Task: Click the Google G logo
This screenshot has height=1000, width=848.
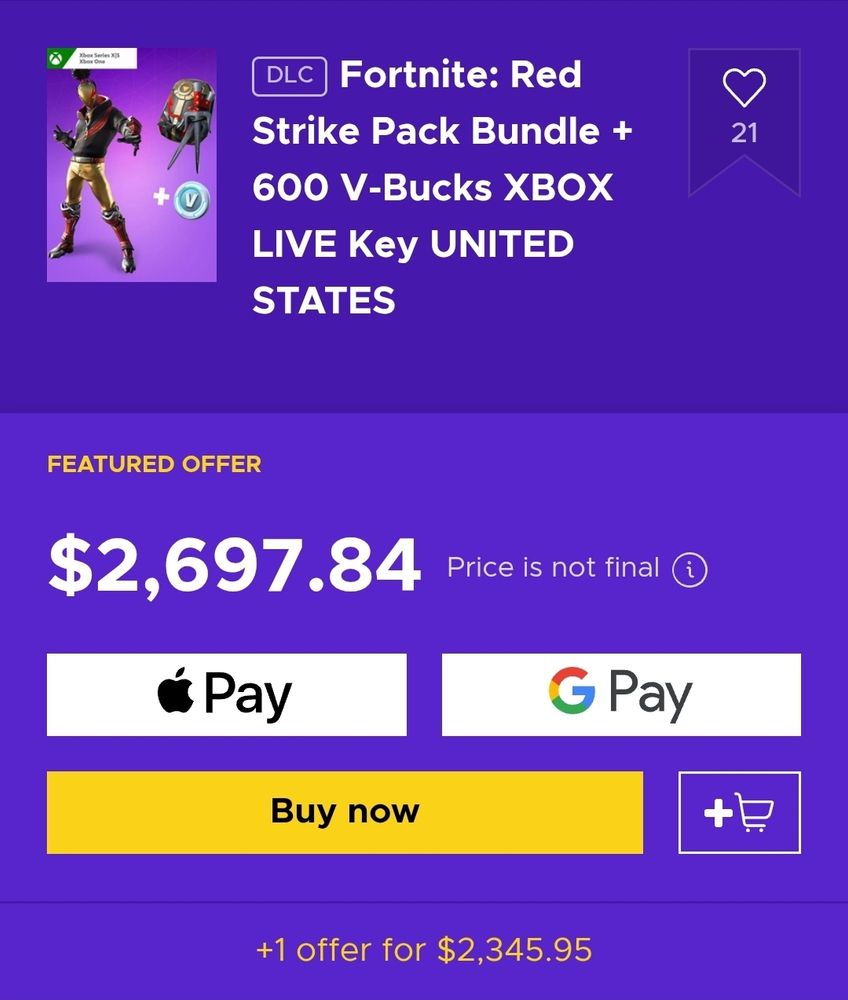Action: 572,691
